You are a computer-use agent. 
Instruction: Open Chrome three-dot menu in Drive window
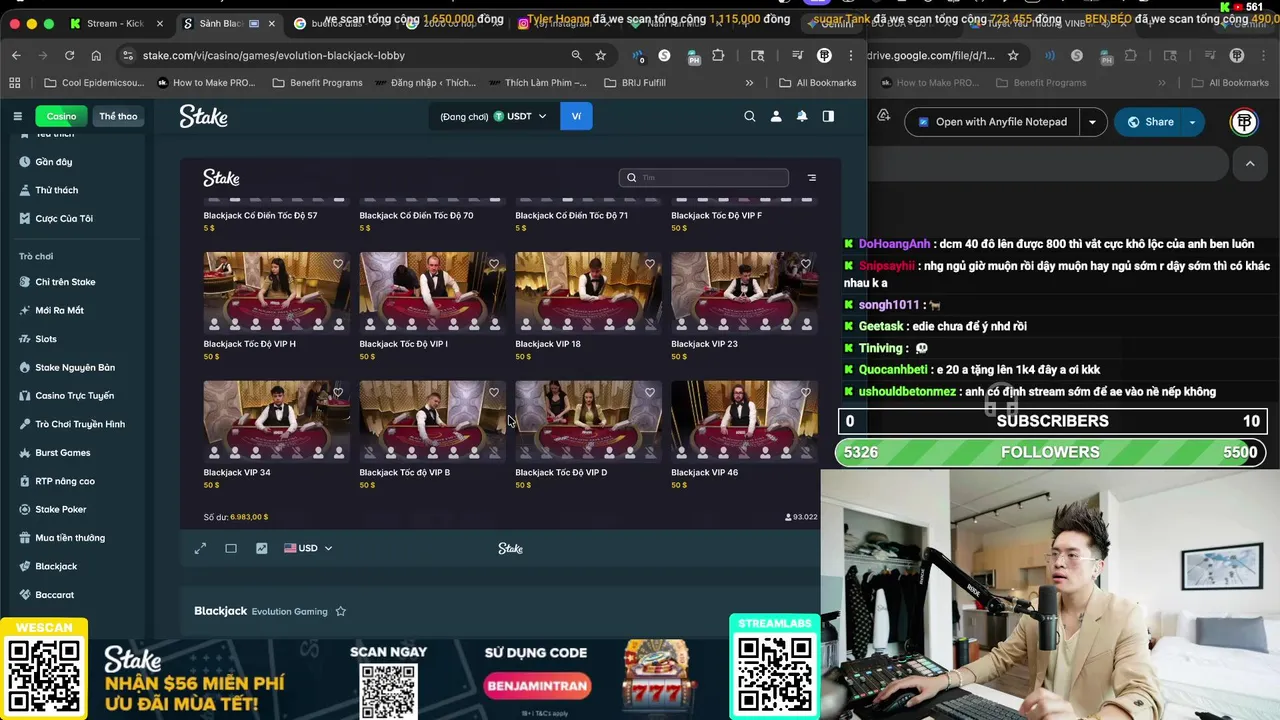tap(1264, 55)
